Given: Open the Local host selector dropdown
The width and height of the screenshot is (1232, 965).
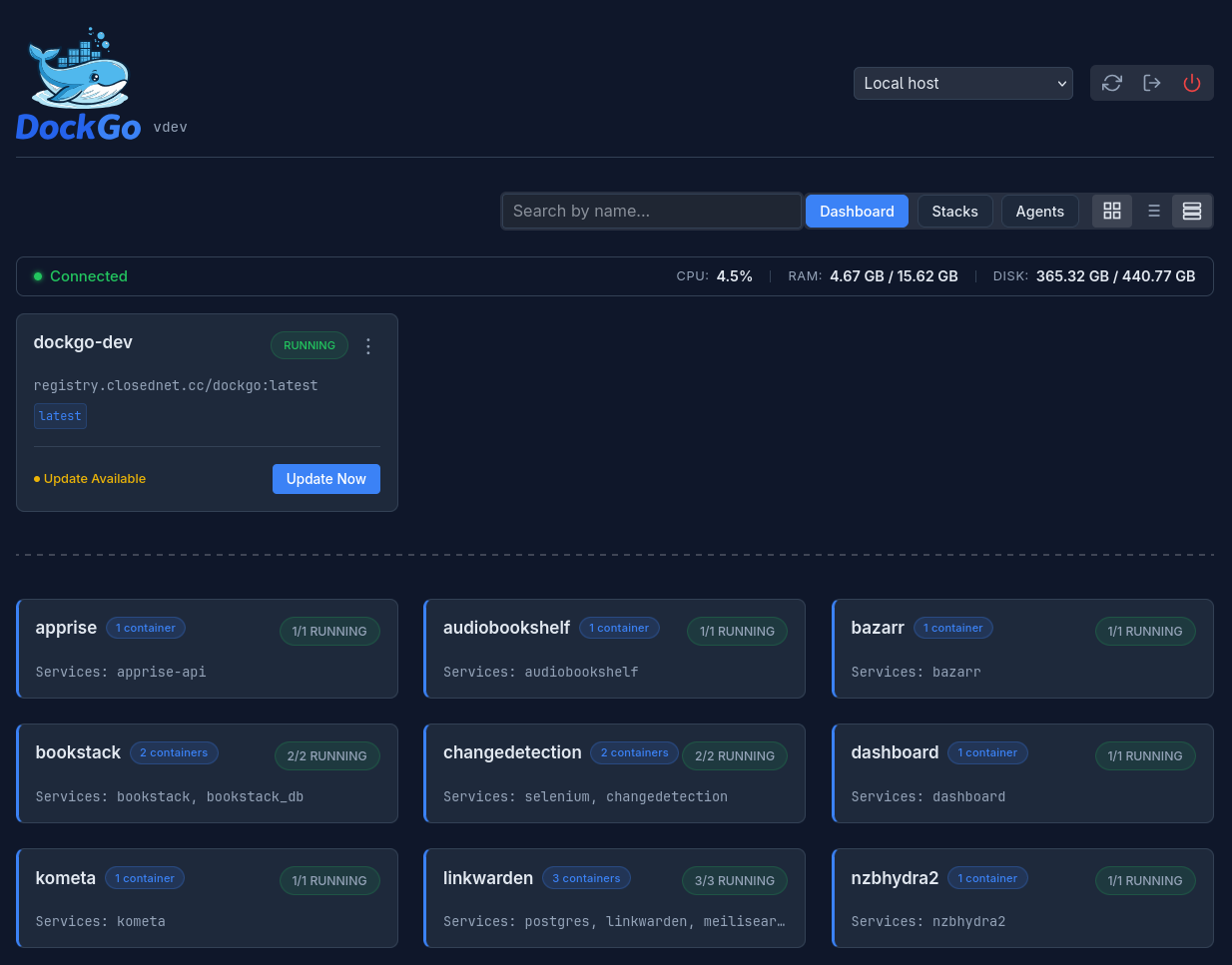Looking at the screenshot, I should pyautogui.click(x=963, y=83).
